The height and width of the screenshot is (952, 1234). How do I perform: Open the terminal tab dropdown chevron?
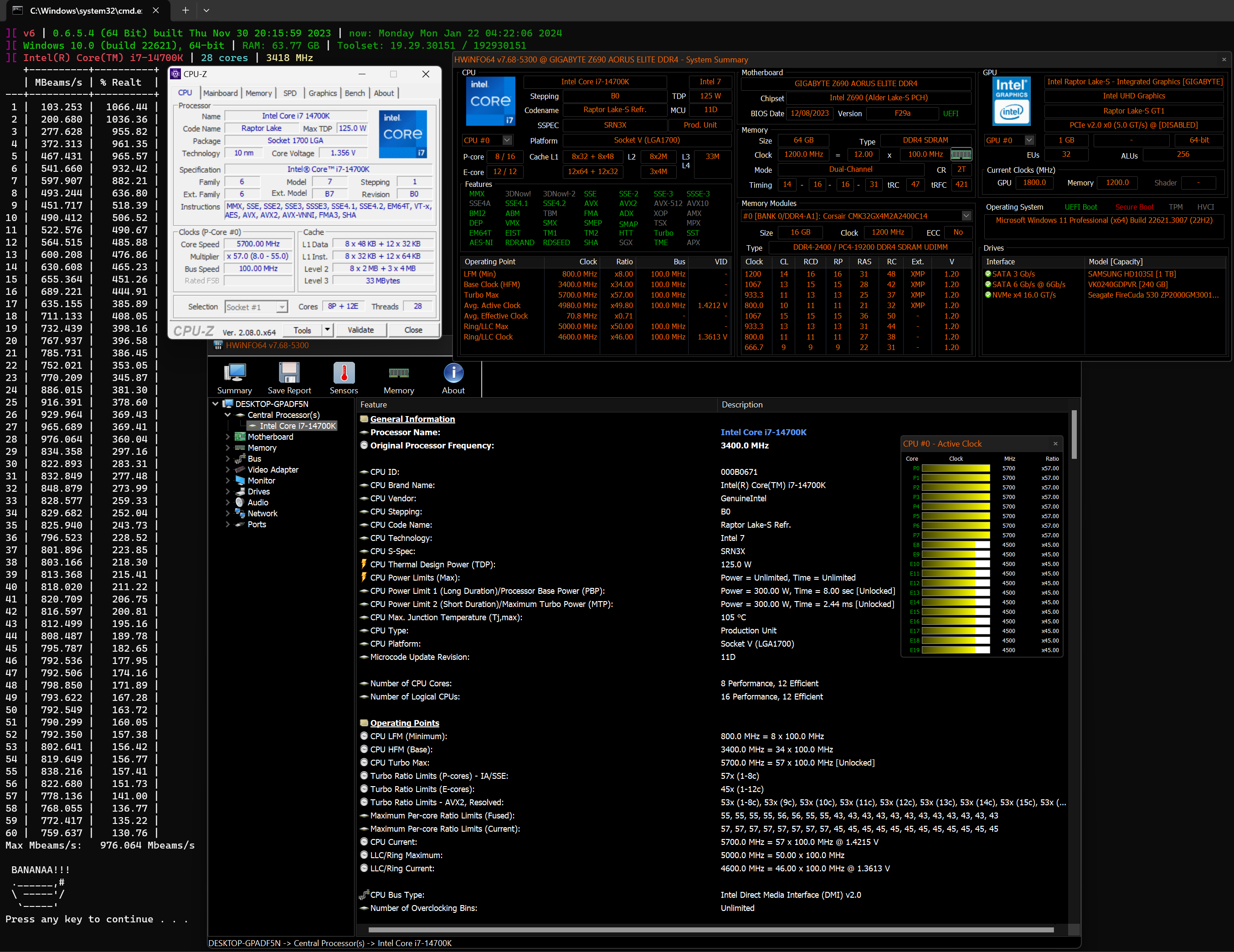click(x=206, y=10)
